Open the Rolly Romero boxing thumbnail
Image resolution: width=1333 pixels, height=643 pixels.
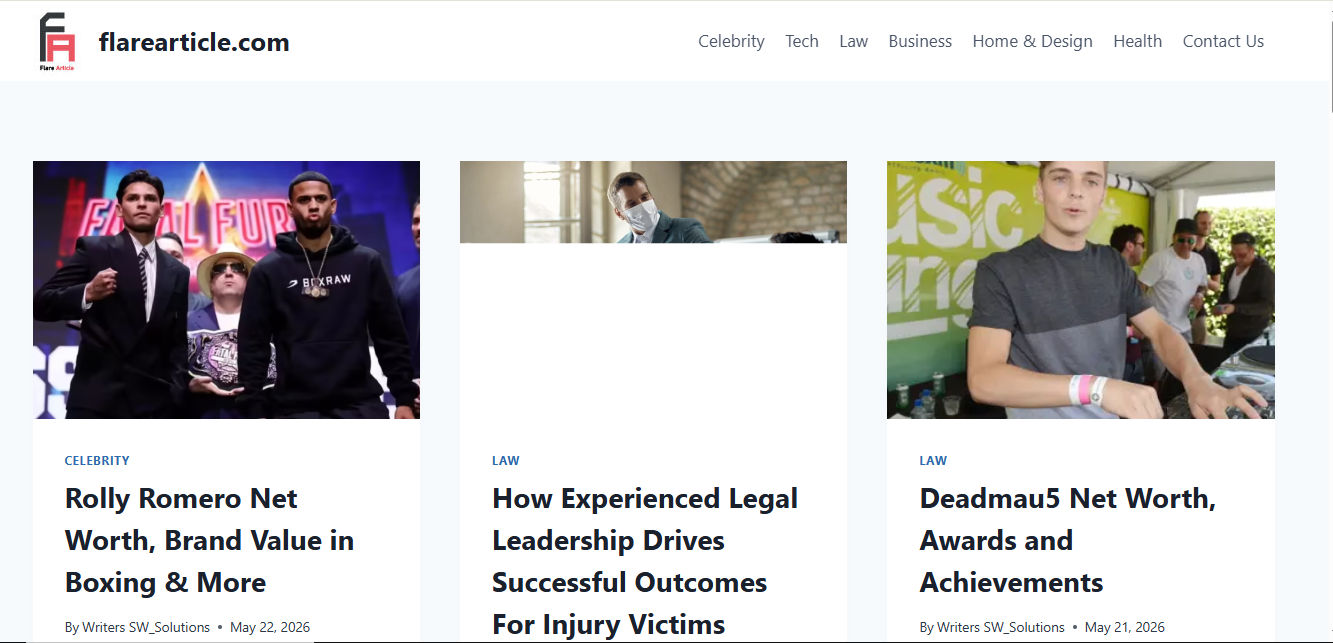point(226,290)
